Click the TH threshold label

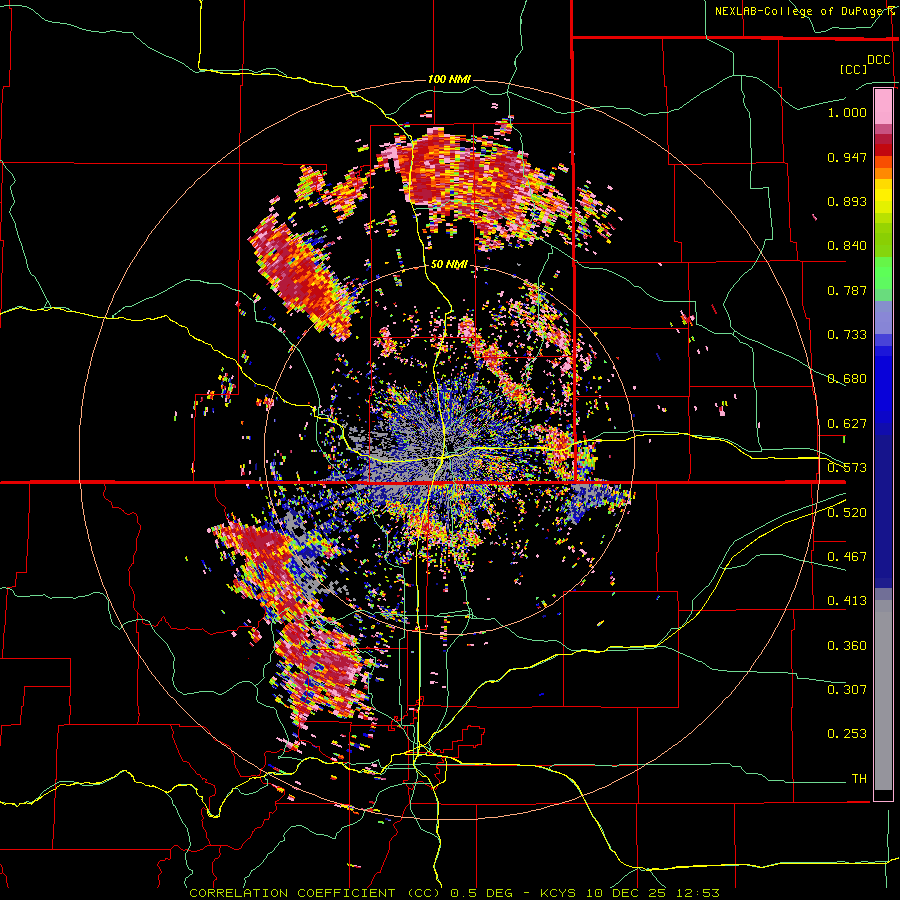(x=859, y=778)
